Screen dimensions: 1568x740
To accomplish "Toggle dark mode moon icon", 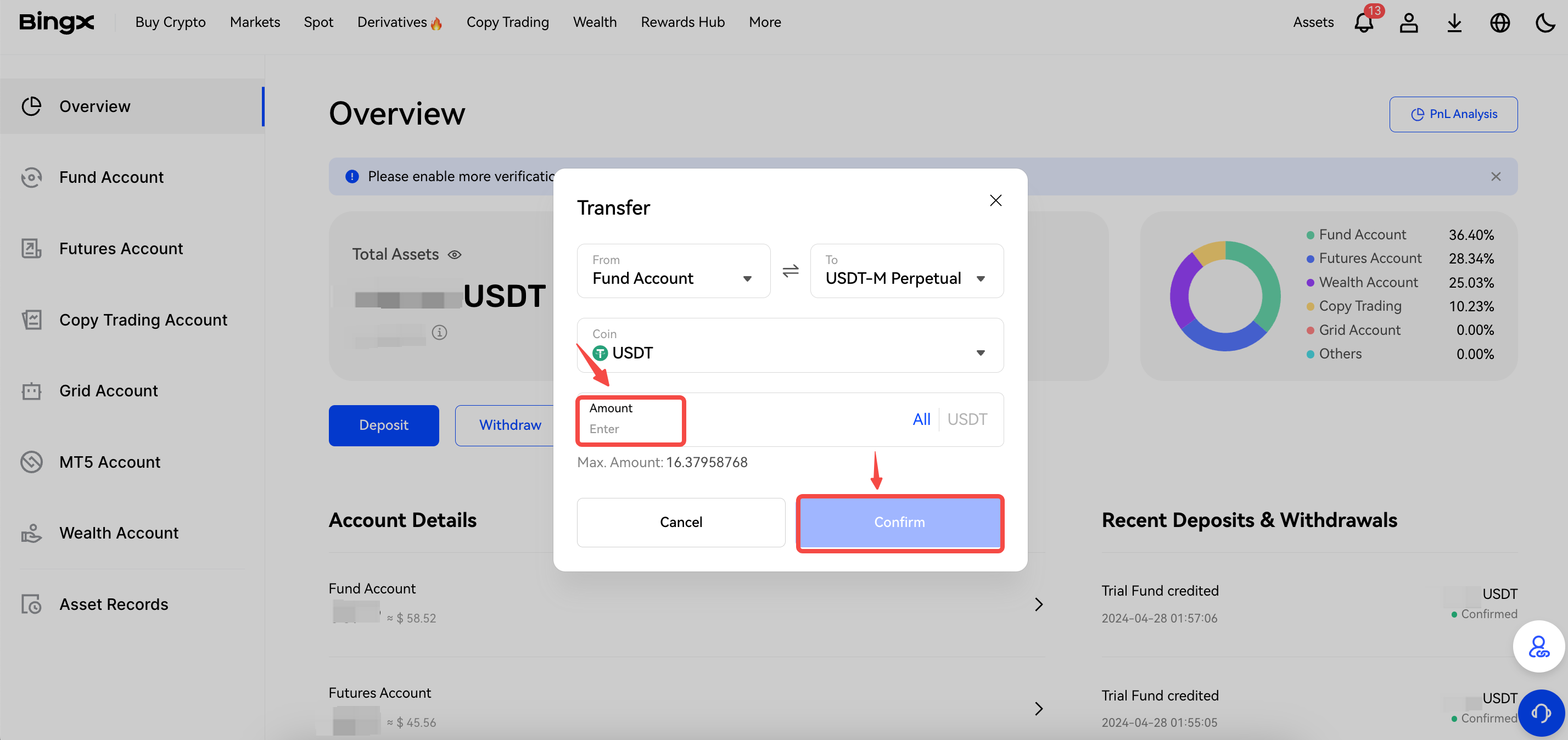I will (1545, 23).
